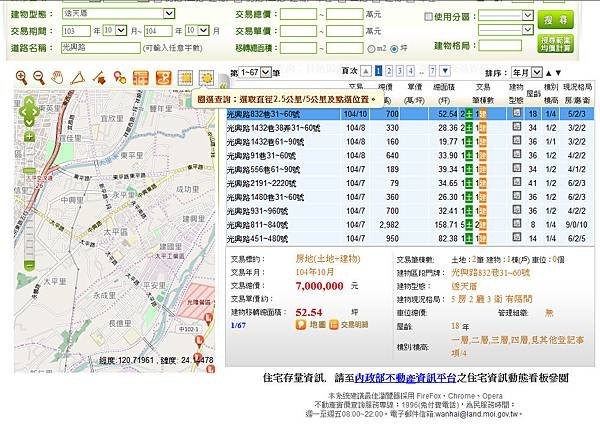Click the orange grid map toolbar icon

pos(141,78)
